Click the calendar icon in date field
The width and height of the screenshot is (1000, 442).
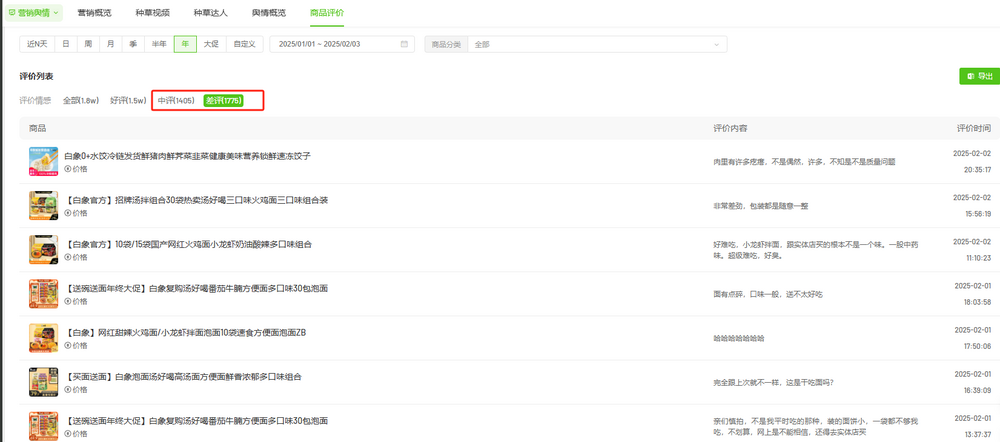tap(404, 44)
